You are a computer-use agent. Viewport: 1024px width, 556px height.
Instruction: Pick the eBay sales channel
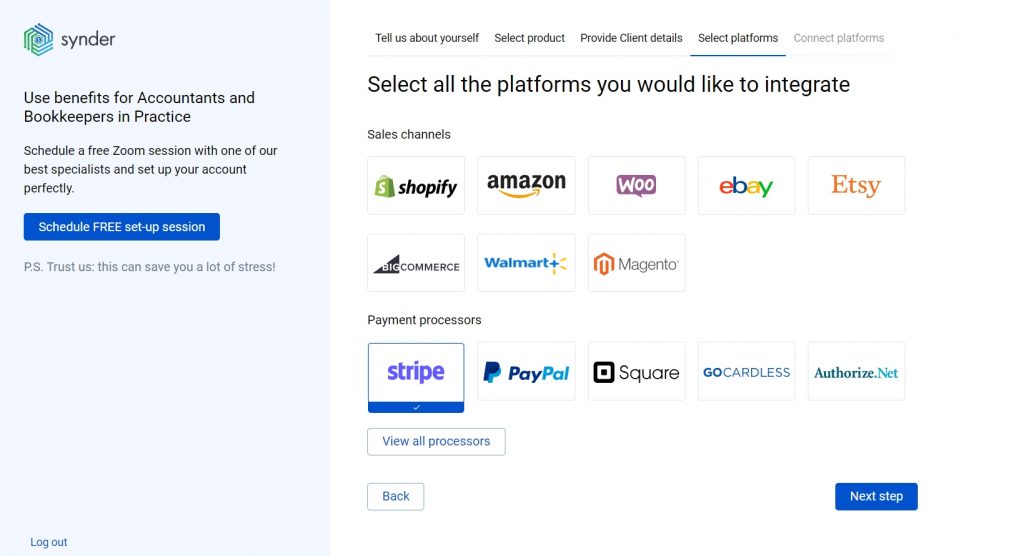746,186
